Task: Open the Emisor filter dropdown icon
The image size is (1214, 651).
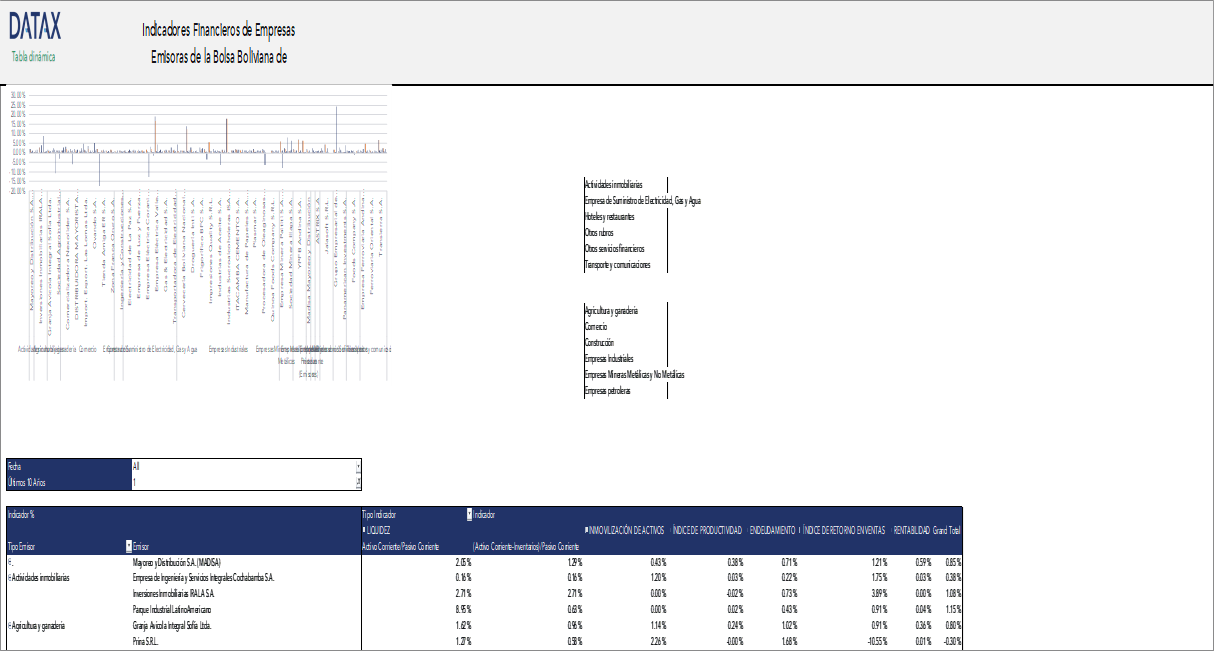Action: click(131, 546)
